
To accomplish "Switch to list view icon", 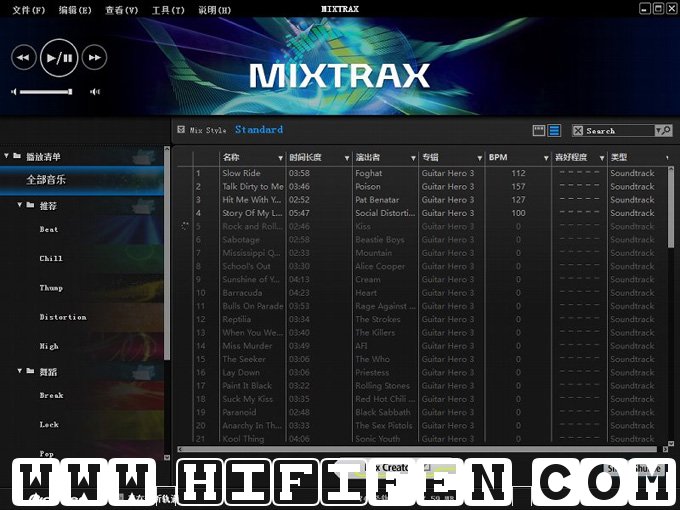I will tap(554, 130).
